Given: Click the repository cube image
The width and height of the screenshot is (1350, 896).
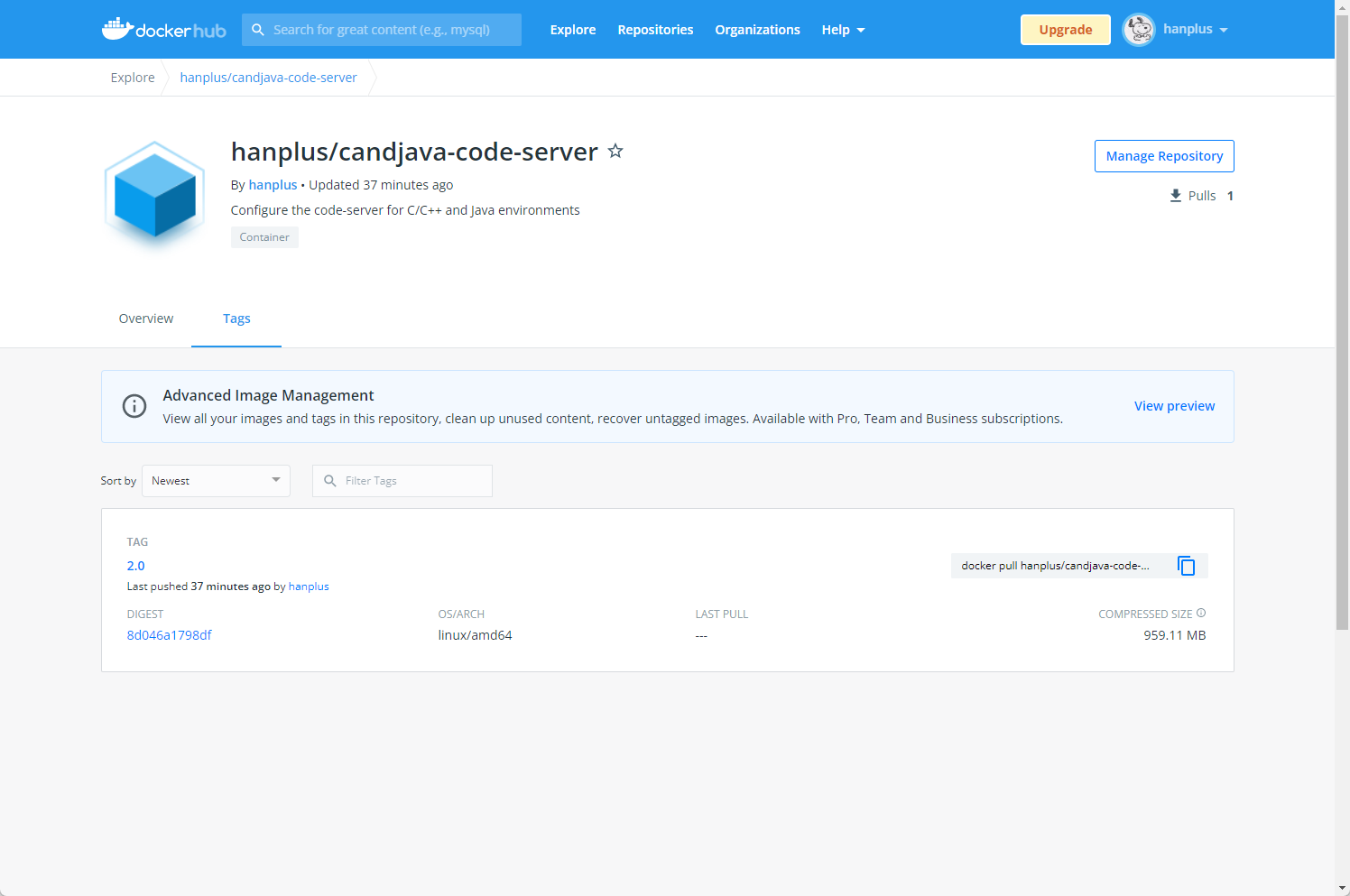Looking at the screenshot, I should 155,194.
